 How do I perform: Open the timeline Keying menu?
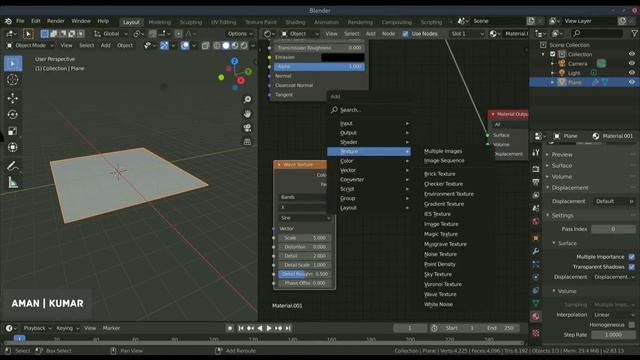click(x=67, y=328)
